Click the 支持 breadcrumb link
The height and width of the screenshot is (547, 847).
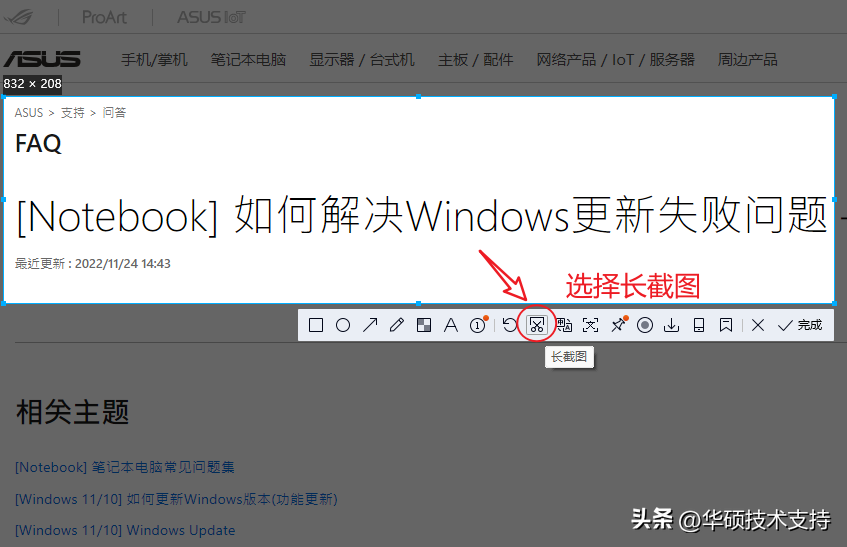click(73, 113)
